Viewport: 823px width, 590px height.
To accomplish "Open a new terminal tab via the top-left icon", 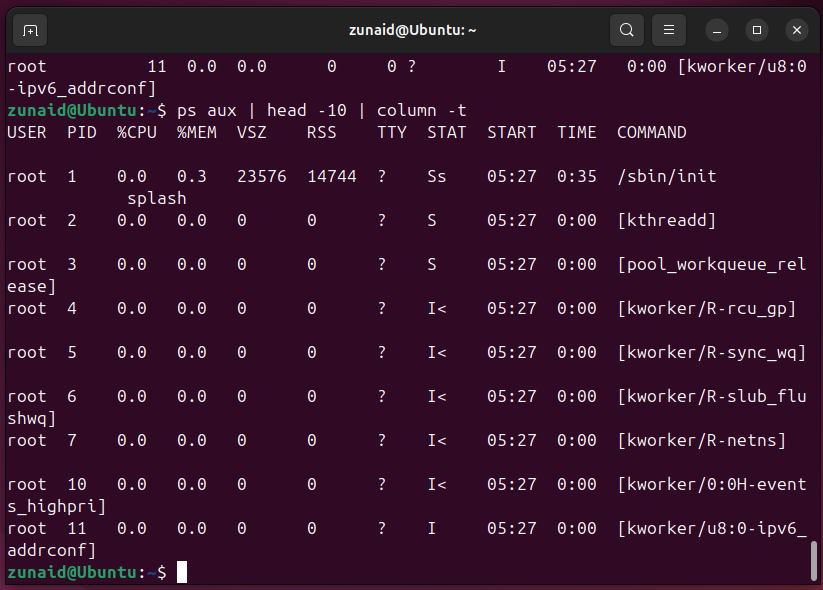I will [x=29, y=30].
